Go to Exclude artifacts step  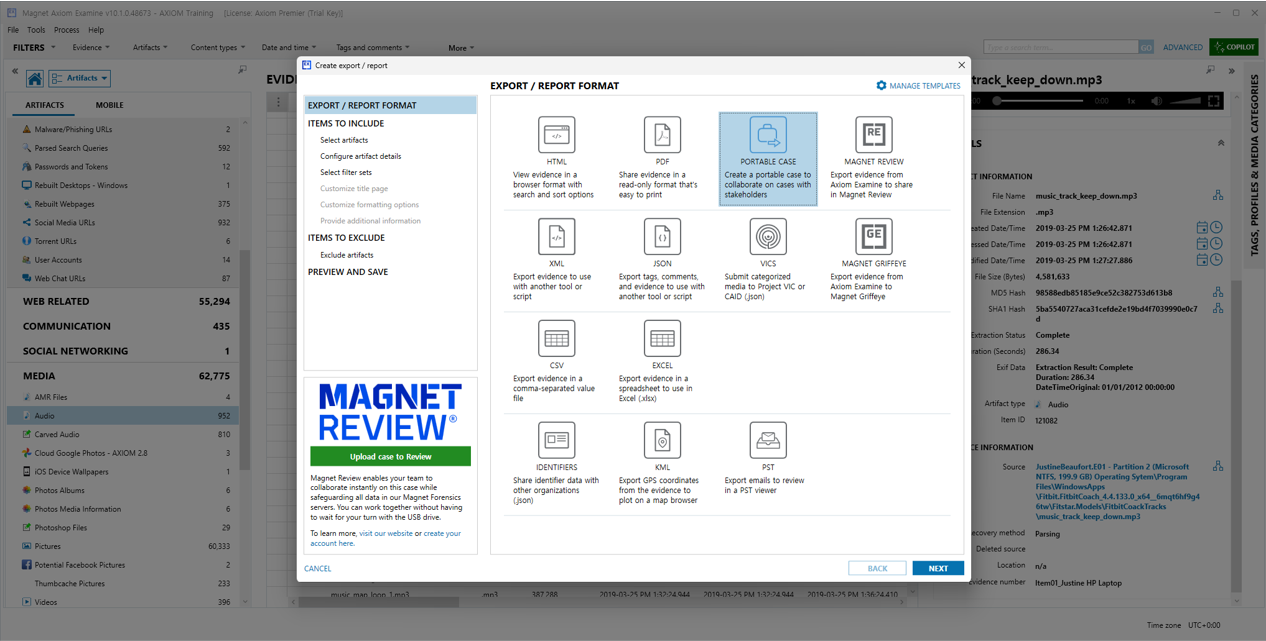[x=347, y=255]
